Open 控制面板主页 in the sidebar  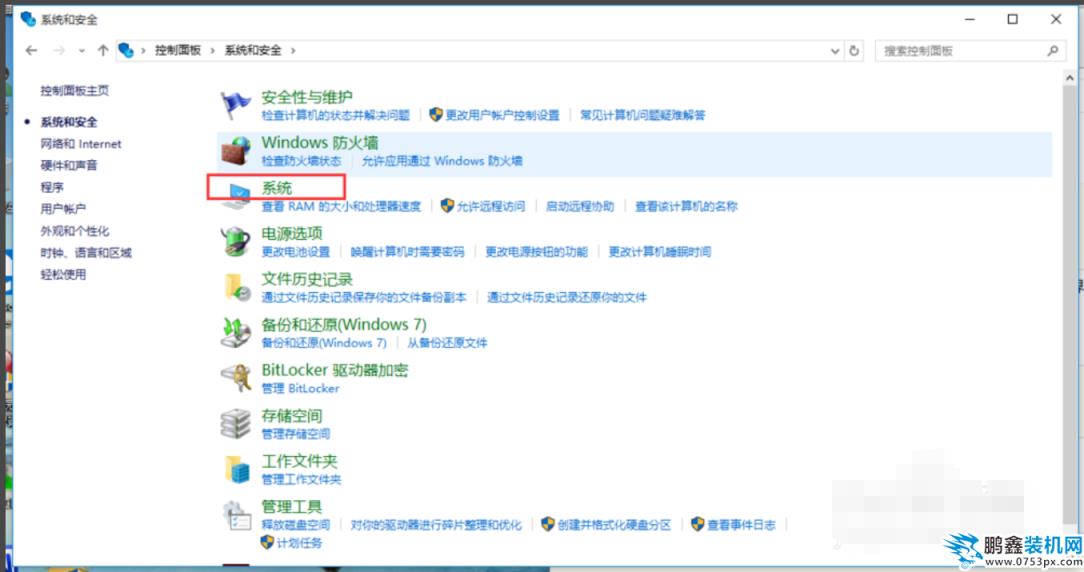pos(75,91)
